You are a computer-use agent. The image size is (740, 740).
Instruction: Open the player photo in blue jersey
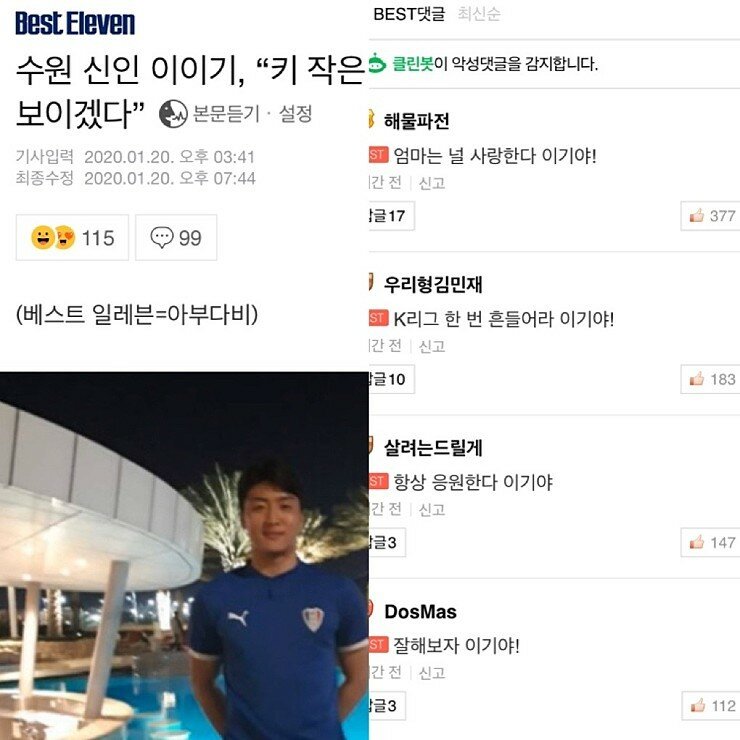click(184, 556)
